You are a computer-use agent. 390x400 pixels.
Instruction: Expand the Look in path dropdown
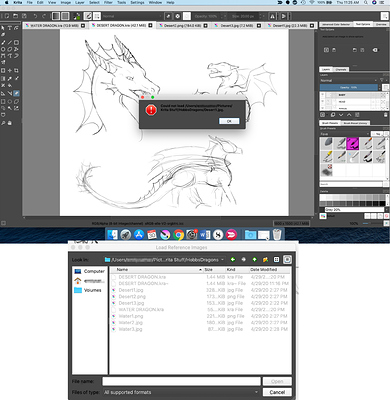click(x=164, y=259)
